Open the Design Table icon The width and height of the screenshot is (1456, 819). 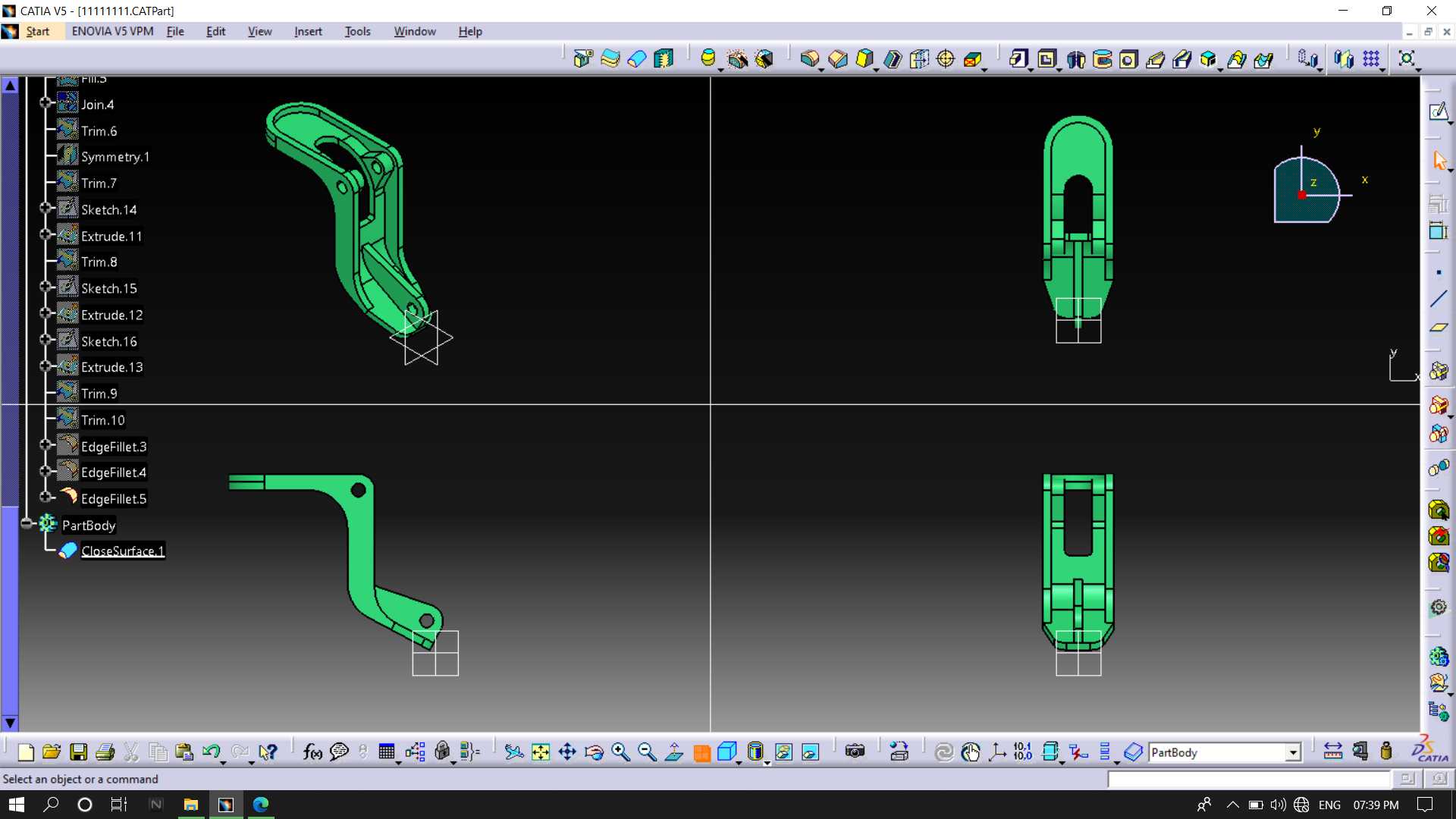coord(387,752)
